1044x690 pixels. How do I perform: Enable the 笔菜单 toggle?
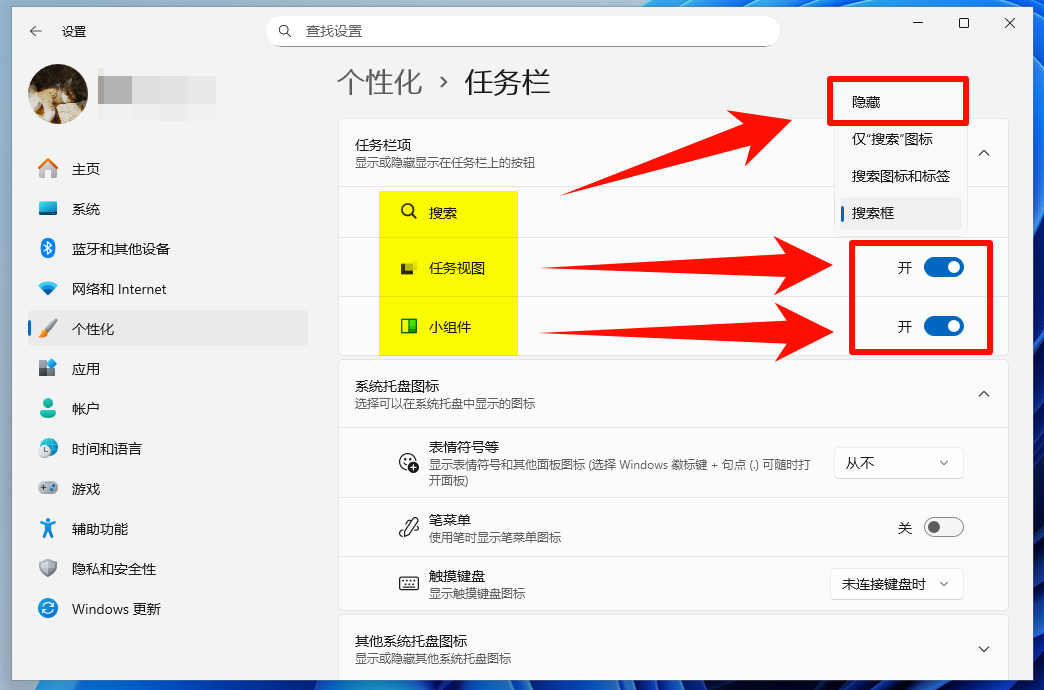click(943, 527)
